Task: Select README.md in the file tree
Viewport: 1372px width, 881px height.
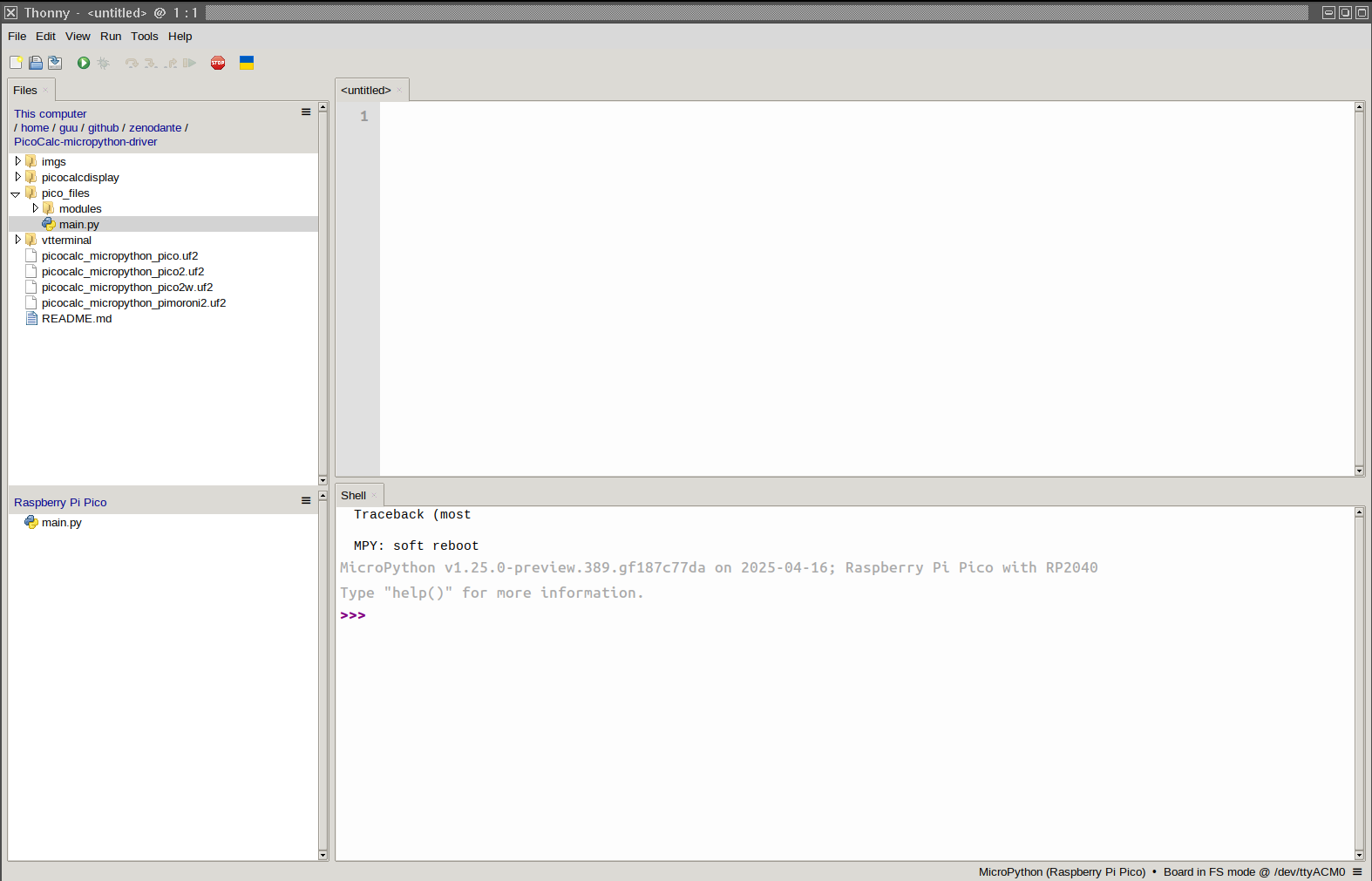Action: pos(77,319)
